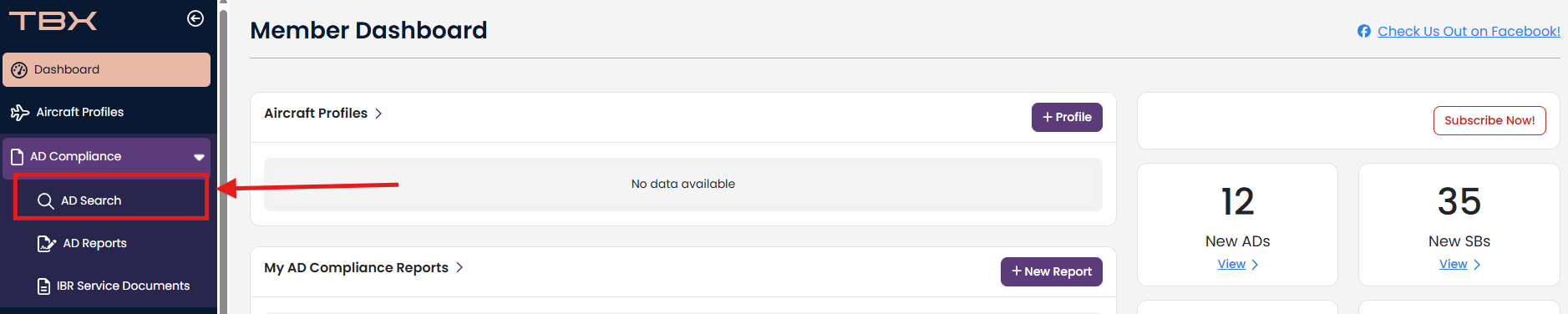Click the AD Compliance document icon
Screen dimensions: 1568x314
pyautogui.click(x=17, y=156)
